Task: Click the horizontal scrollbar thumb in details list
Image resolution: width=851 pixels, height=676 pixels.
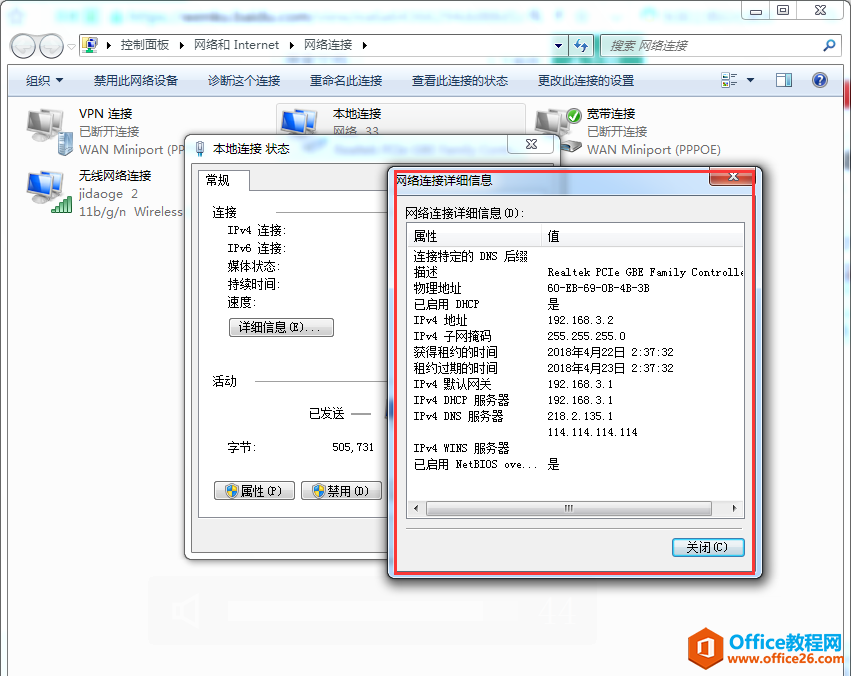Action: pyautogui.click(x=569, y=508)
